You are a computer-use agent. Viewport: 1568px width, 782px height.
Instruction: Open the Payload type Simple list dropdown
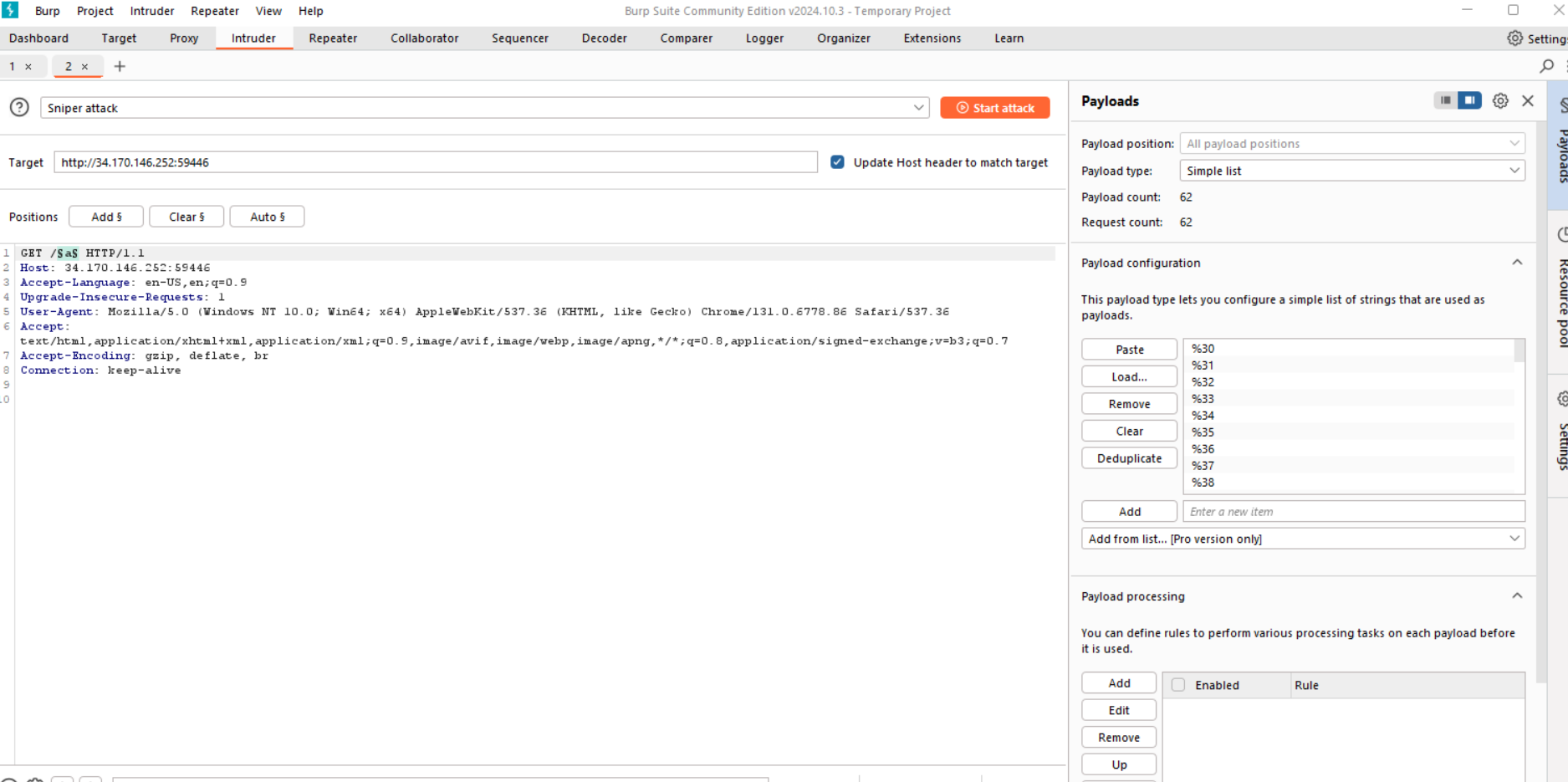tap(1352, 171)
